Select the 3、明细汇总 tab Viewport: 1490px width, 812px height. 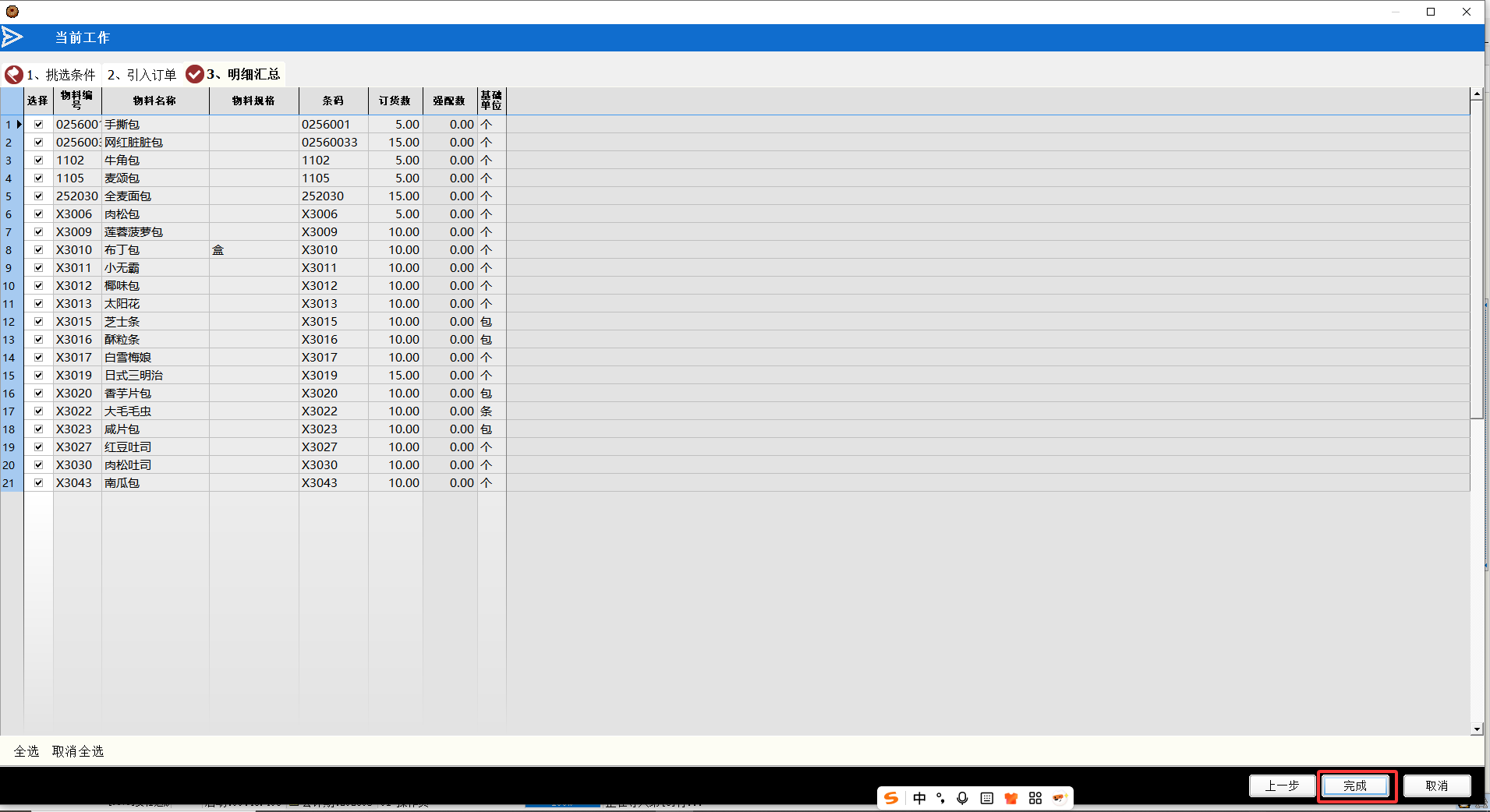(x=234, y=74)
